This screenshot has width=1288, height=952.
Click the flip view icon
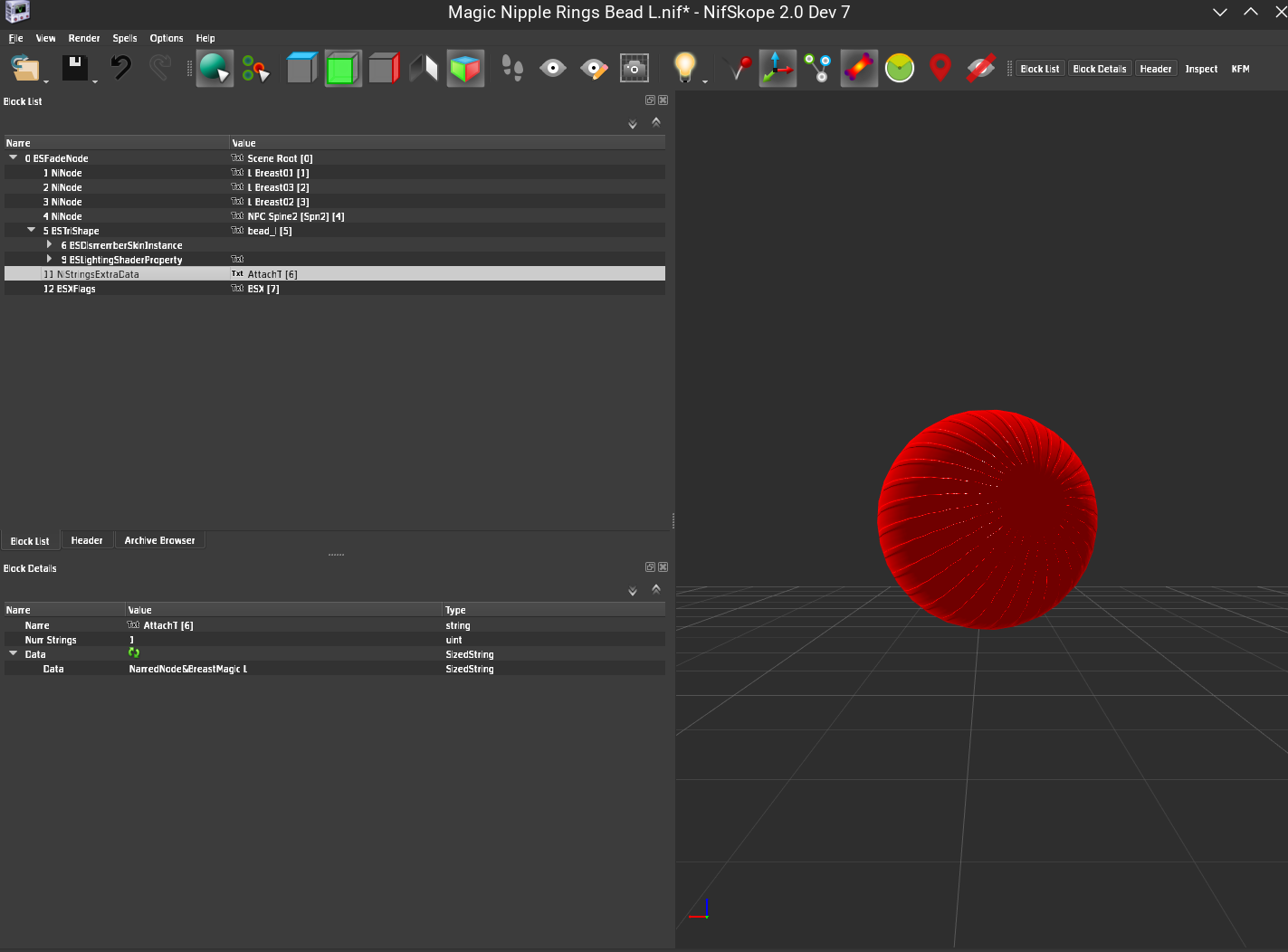pyautogui.click(x=424, y=69)
